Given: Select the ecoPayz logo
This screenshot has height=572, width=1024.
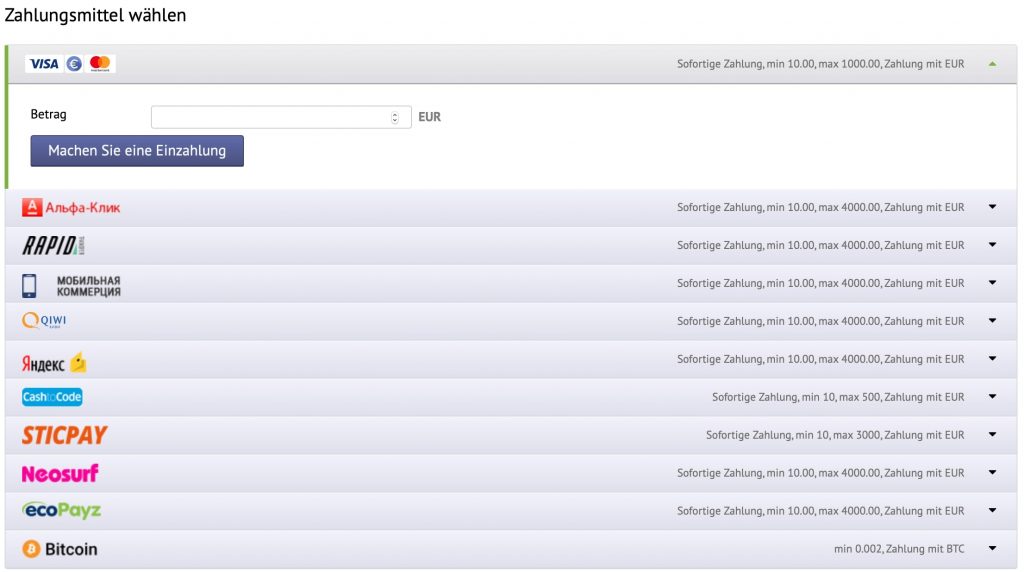Looking at the screenshot, I should click(61, 511).
